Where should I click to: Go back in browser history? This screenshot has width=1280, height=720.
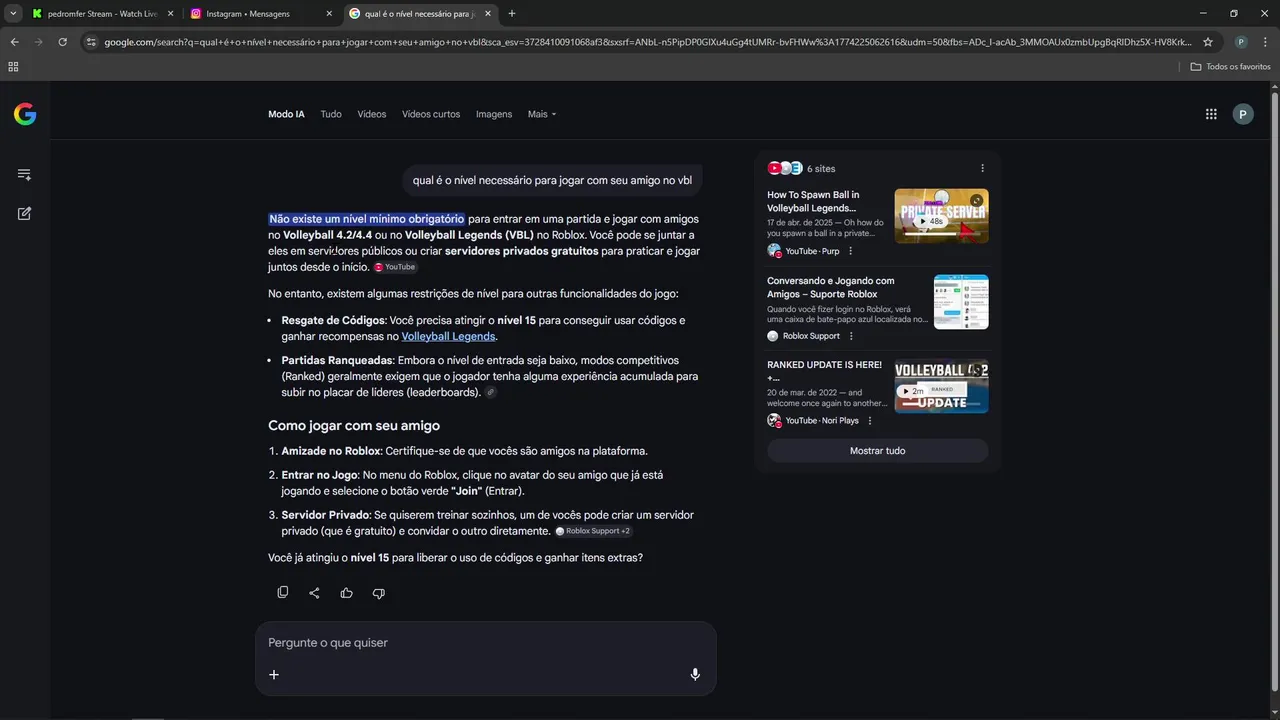[14, 42]
